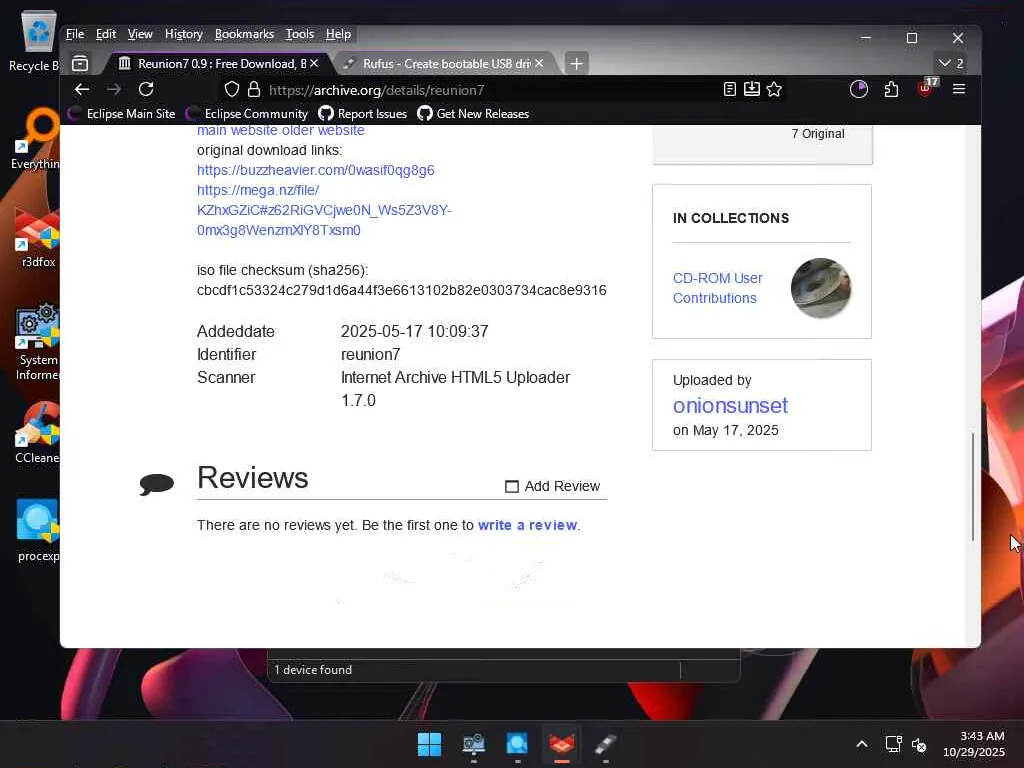Screen dimensions: 1024x768
Task: Open Eclipse Main Site bookmark
Action: point(122,114)
